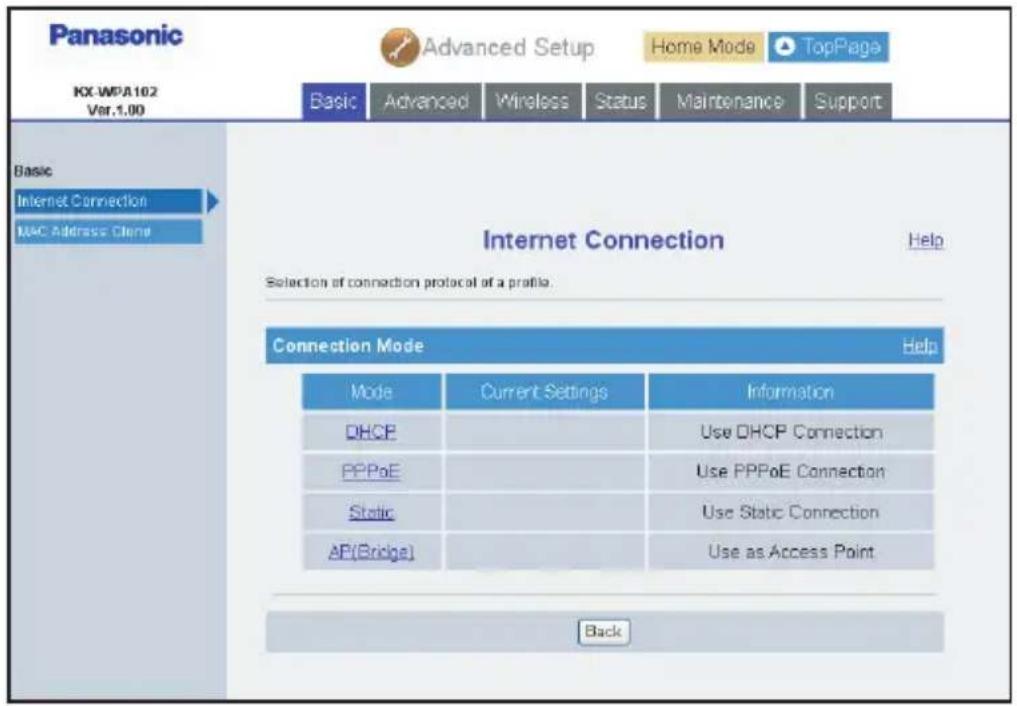Switch to the Advanced tab

click(x=425, y=101)
